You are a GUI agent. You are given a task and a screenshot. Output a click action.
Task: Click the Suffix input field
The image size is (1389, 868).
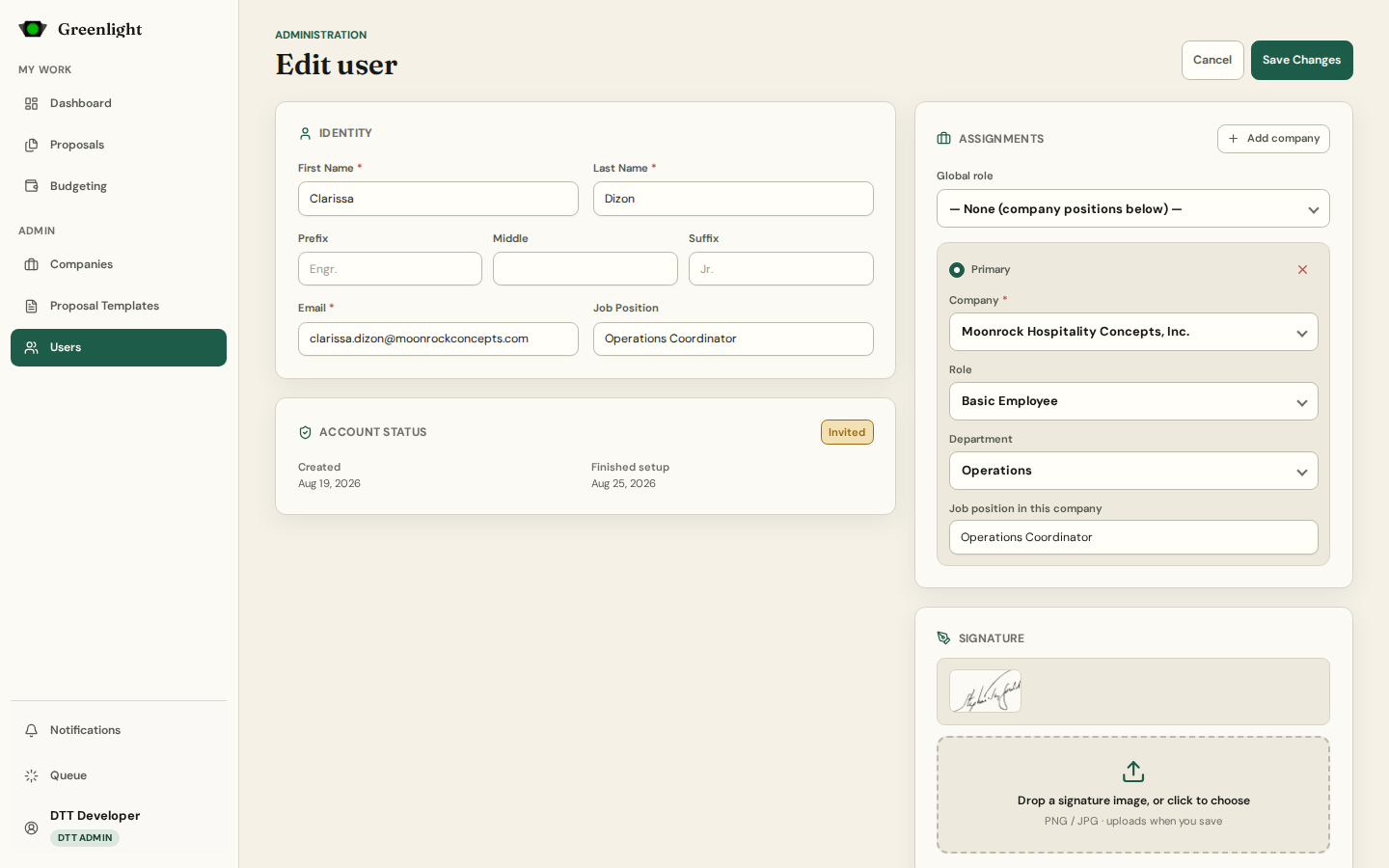(781, 269)
